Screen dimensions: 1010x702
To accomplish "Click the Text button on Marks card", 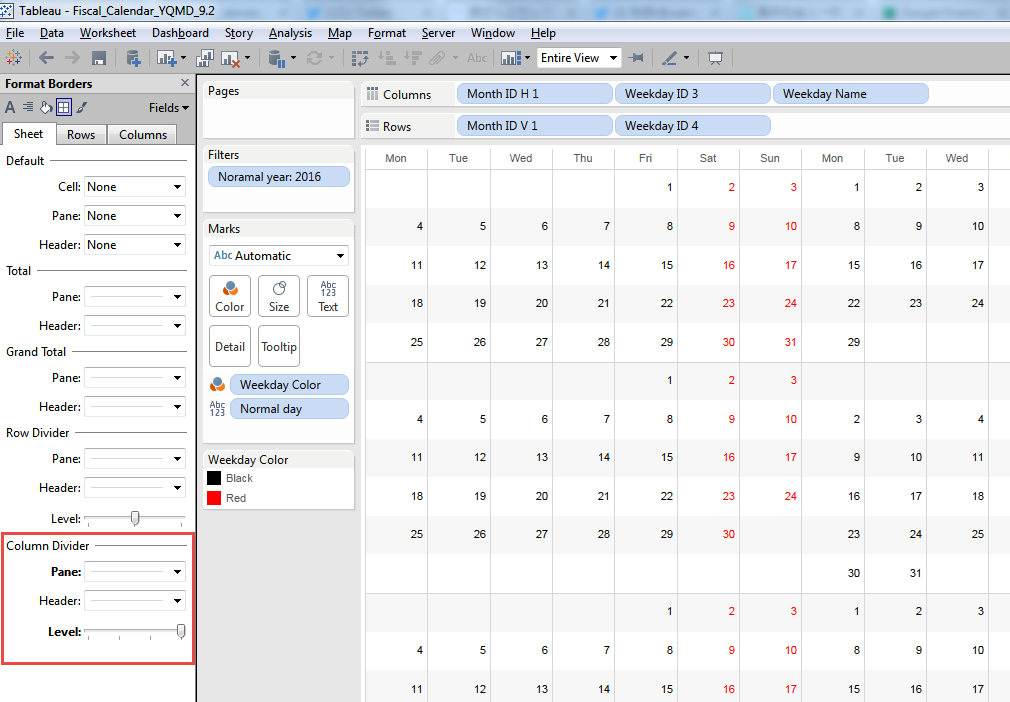I will point(328,296).
